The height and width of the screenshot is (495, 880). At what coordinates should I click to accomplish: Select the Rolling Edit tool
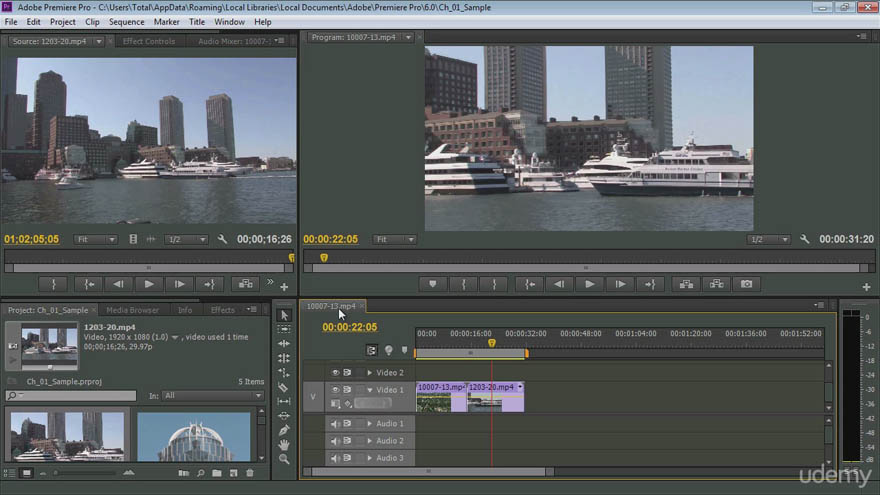pyautogui.click(x=284, y=358)
